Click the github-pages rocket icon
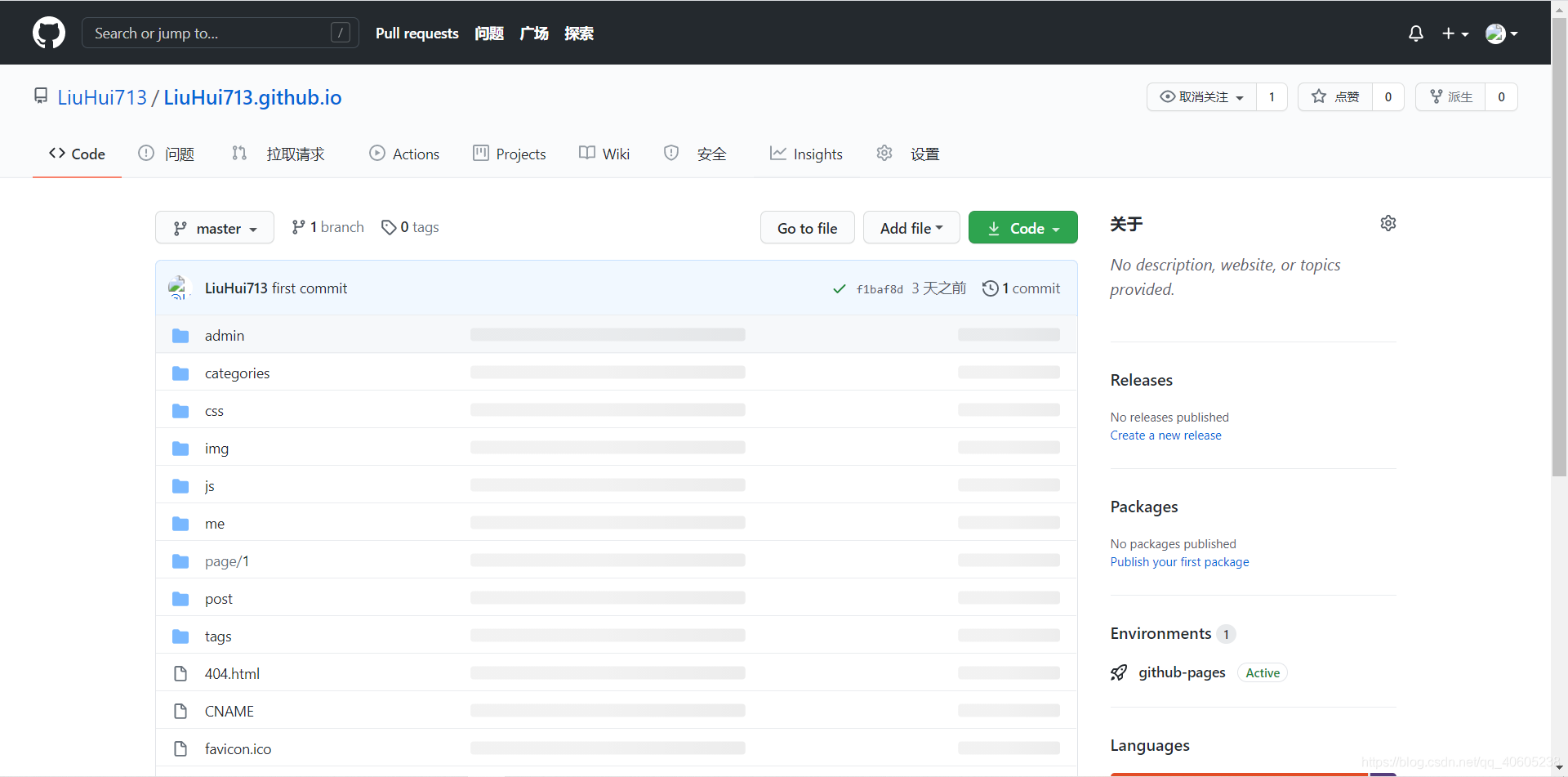 tap(1119, 672)
